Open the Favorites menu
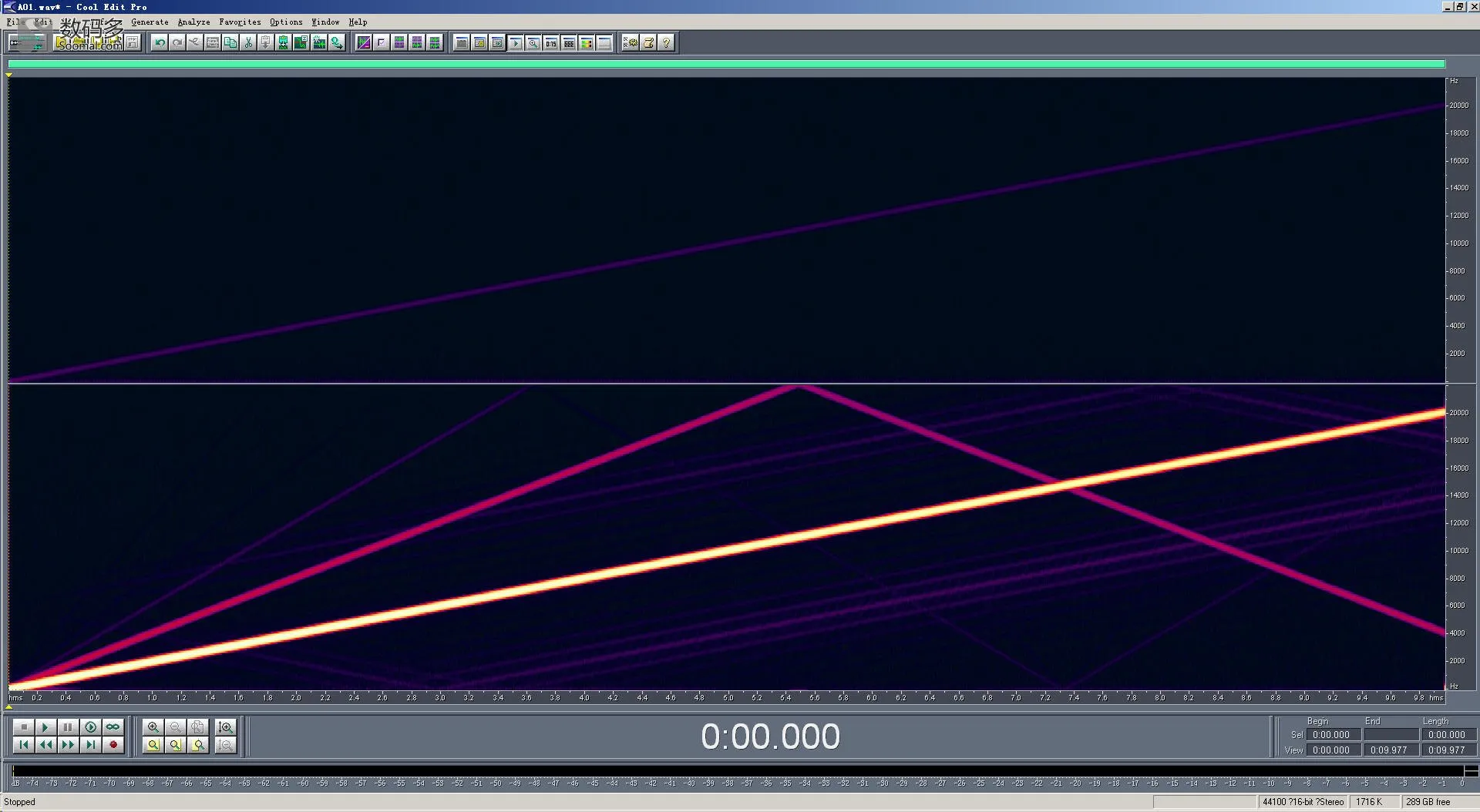 tap(240, 22)
